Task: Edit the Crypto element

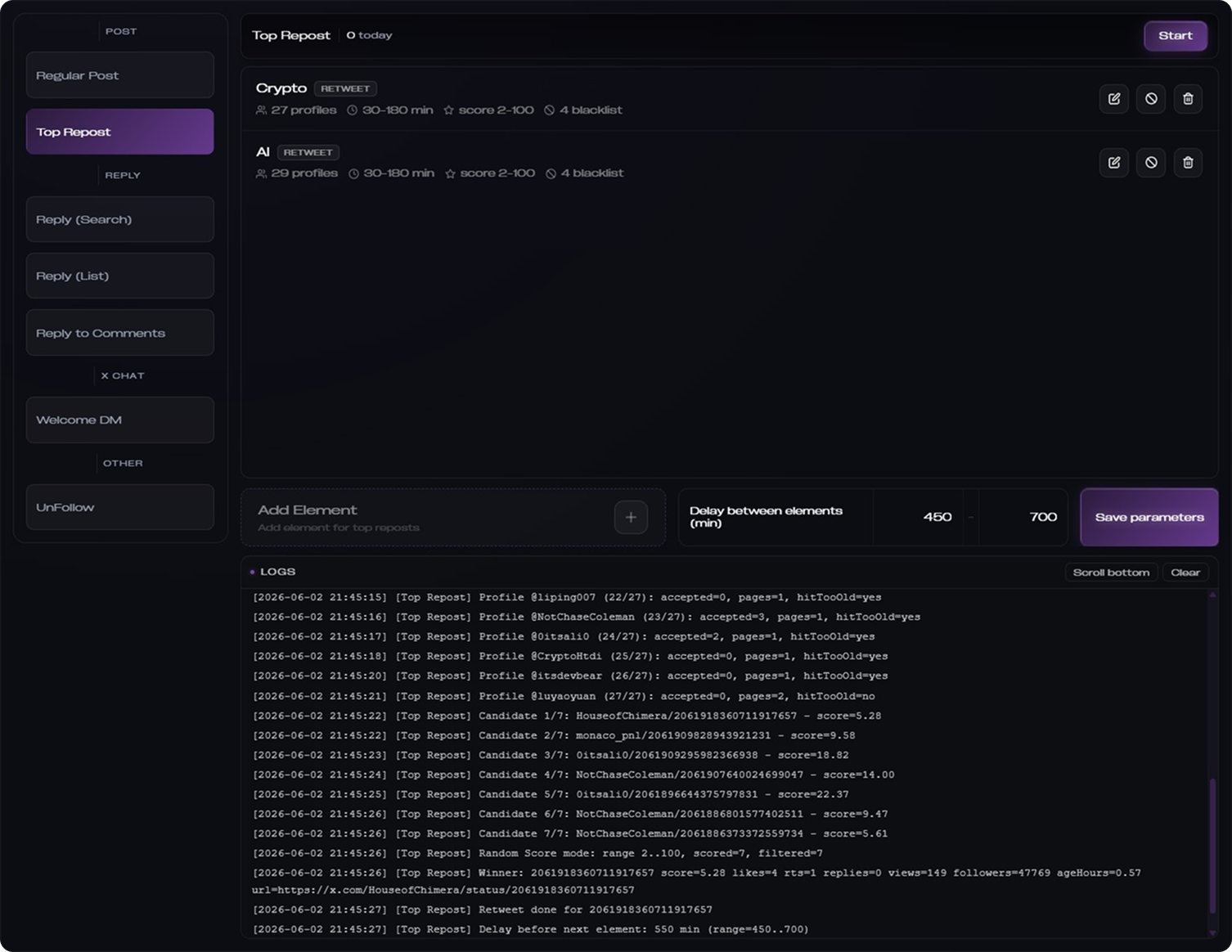Action: point(1113,99)
